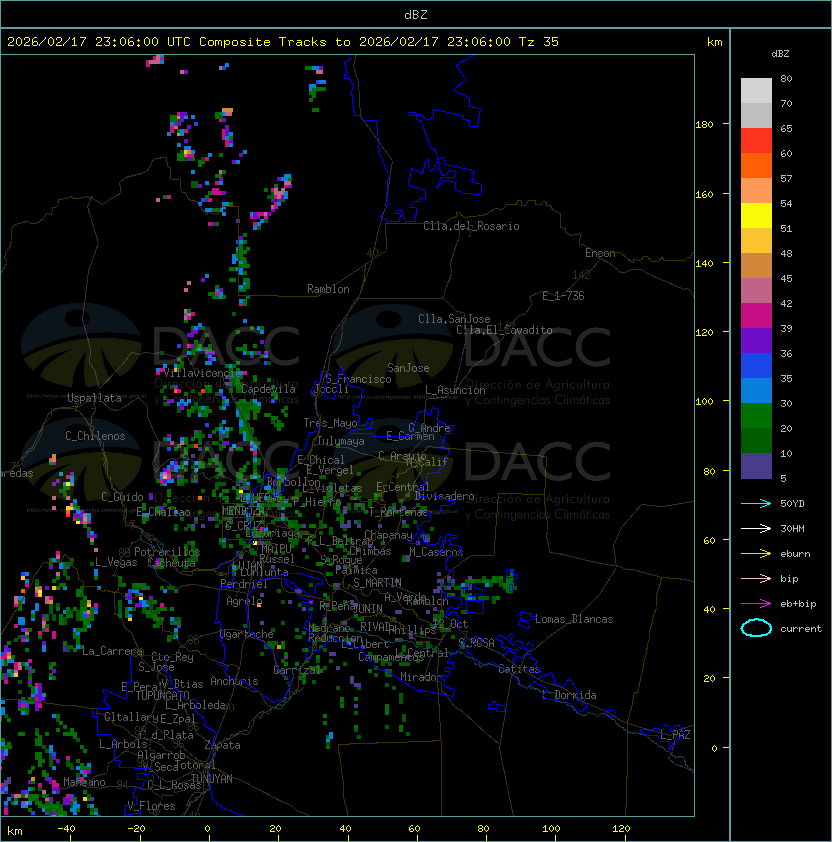Click the '60' tick on bottom axis
Viewport: 832px width, 842px height.
414,829
